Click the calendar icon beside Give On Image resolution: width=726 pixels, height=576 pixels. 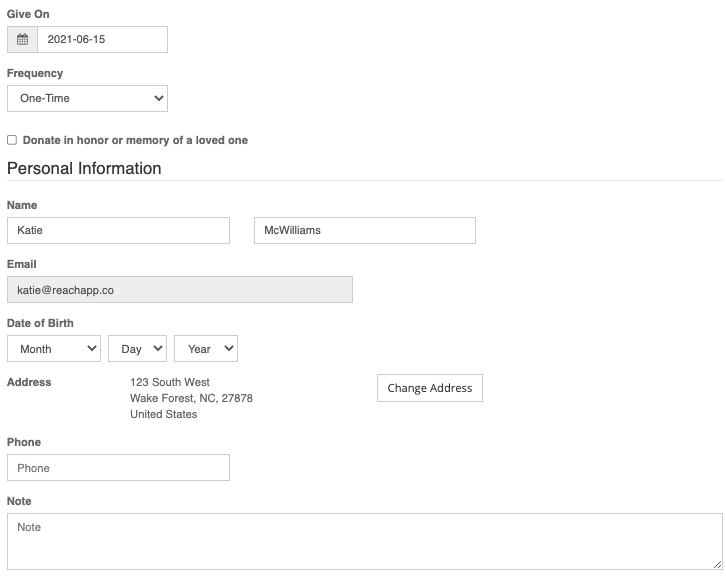point(22,39)
